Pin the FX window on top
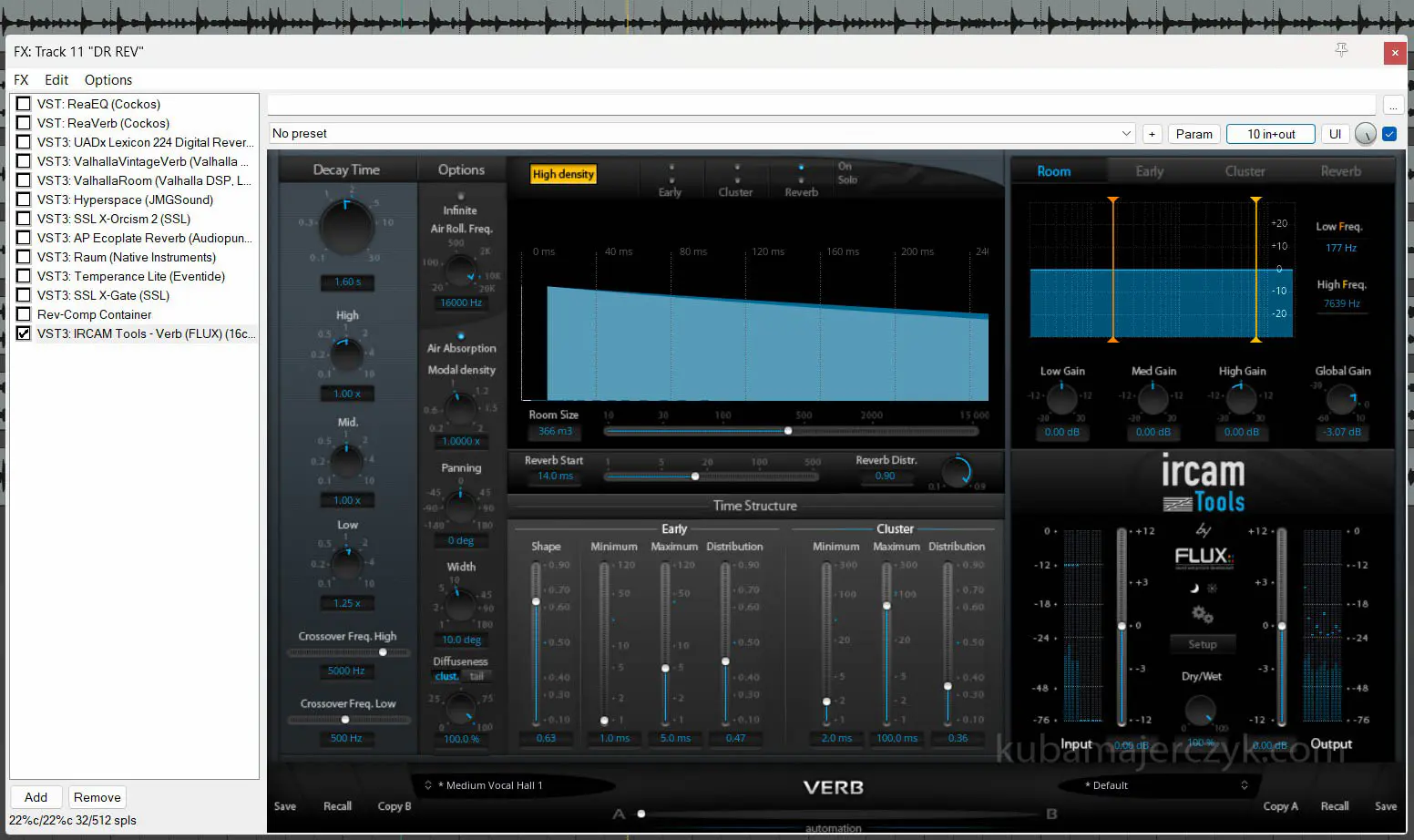This screenshot has width=1414, height=840. [x=1341, y=50]
